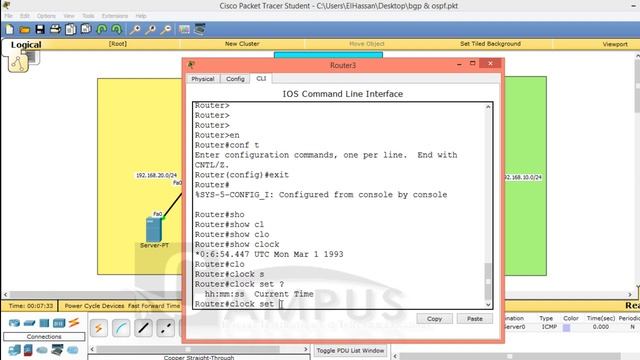Select the Wireless Devices category icon
This screenshot has width=640, height=360.
pos(59,323)
